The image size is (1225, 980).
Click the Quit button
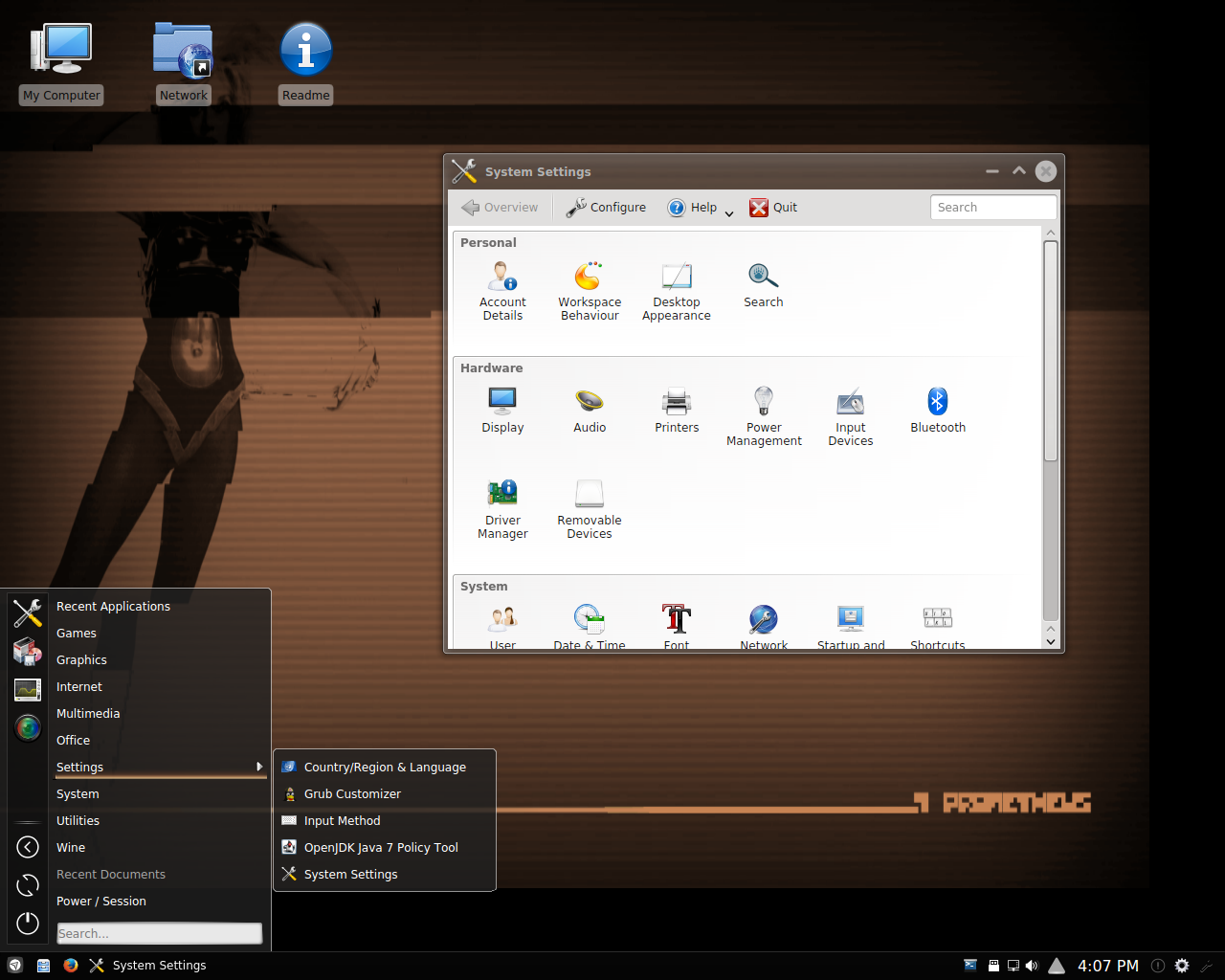773,208
